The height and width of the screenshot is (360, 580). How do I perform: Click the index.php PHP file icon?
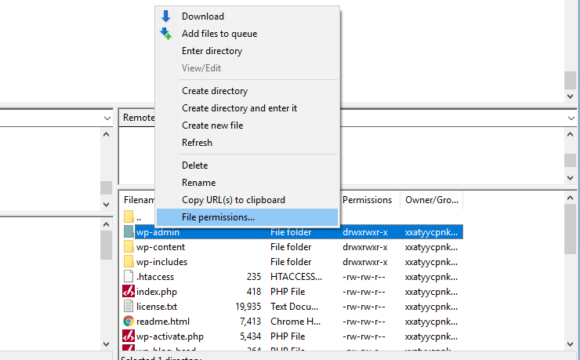128,292
